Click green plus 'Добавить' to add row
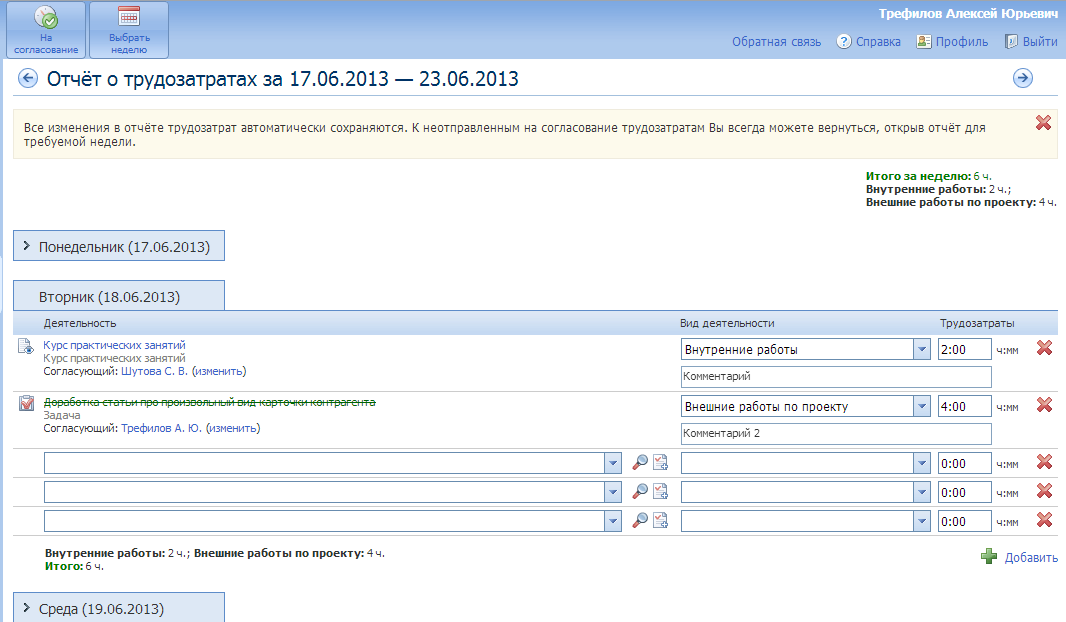The image size is (1066, 622). (1019, 557)
